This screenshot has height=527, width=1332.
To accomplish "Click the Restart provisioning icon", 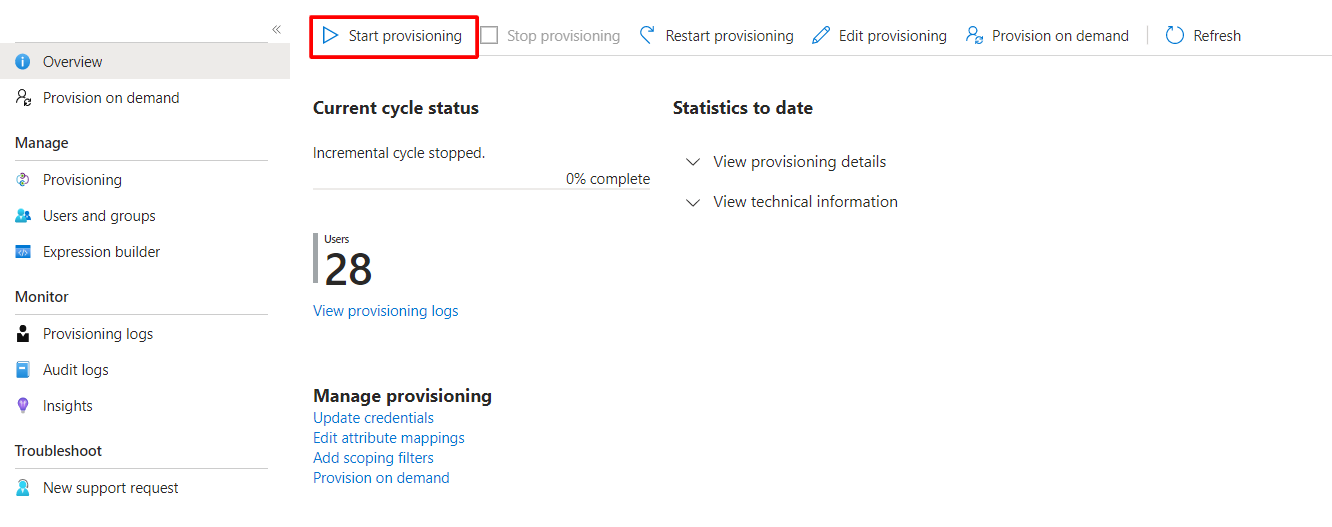I will [x=648, y=36].
